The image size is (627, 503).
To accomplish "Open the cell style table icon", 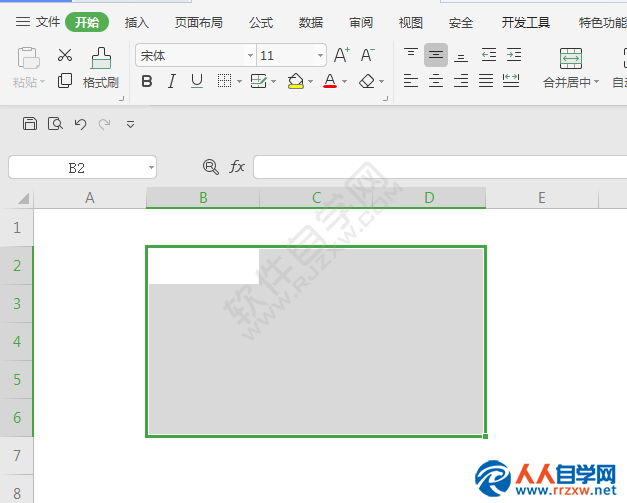I will pyautogui.click(x=258, y=81).
